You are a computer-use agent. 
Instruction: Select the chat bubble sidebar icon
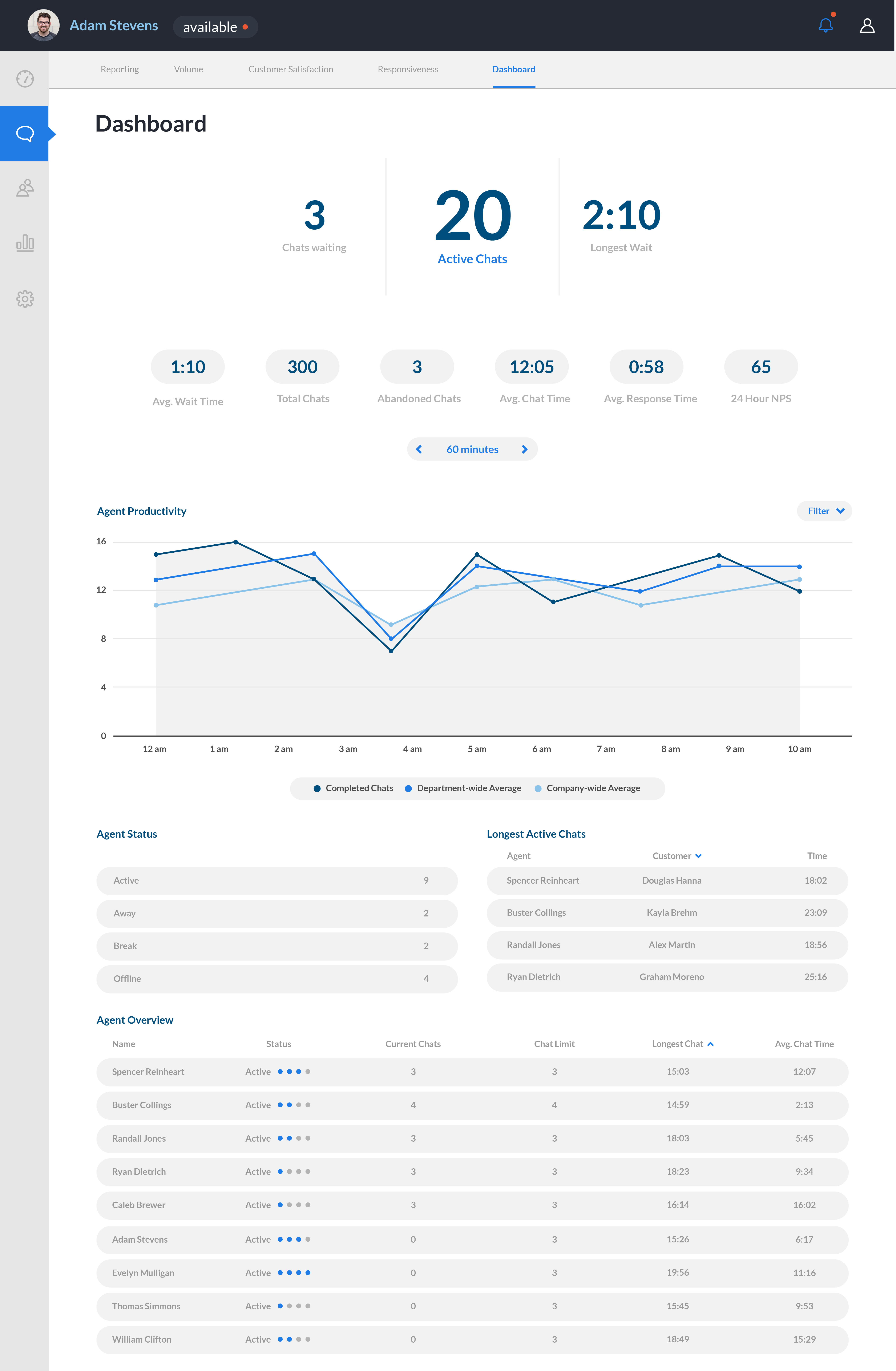[25, 134]
